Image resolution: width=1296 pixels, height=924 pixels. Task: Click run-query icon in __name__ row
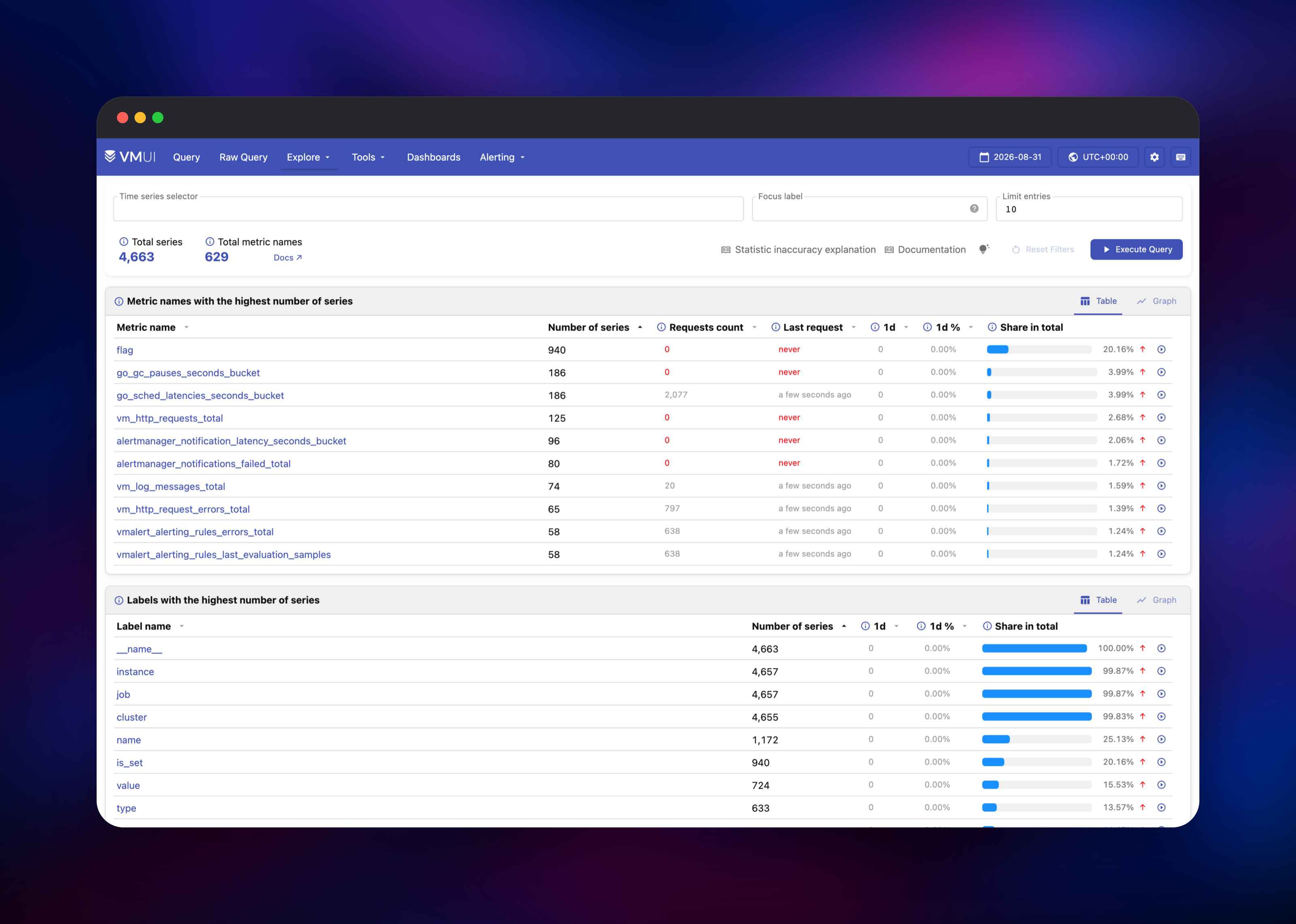point(1161,649)
